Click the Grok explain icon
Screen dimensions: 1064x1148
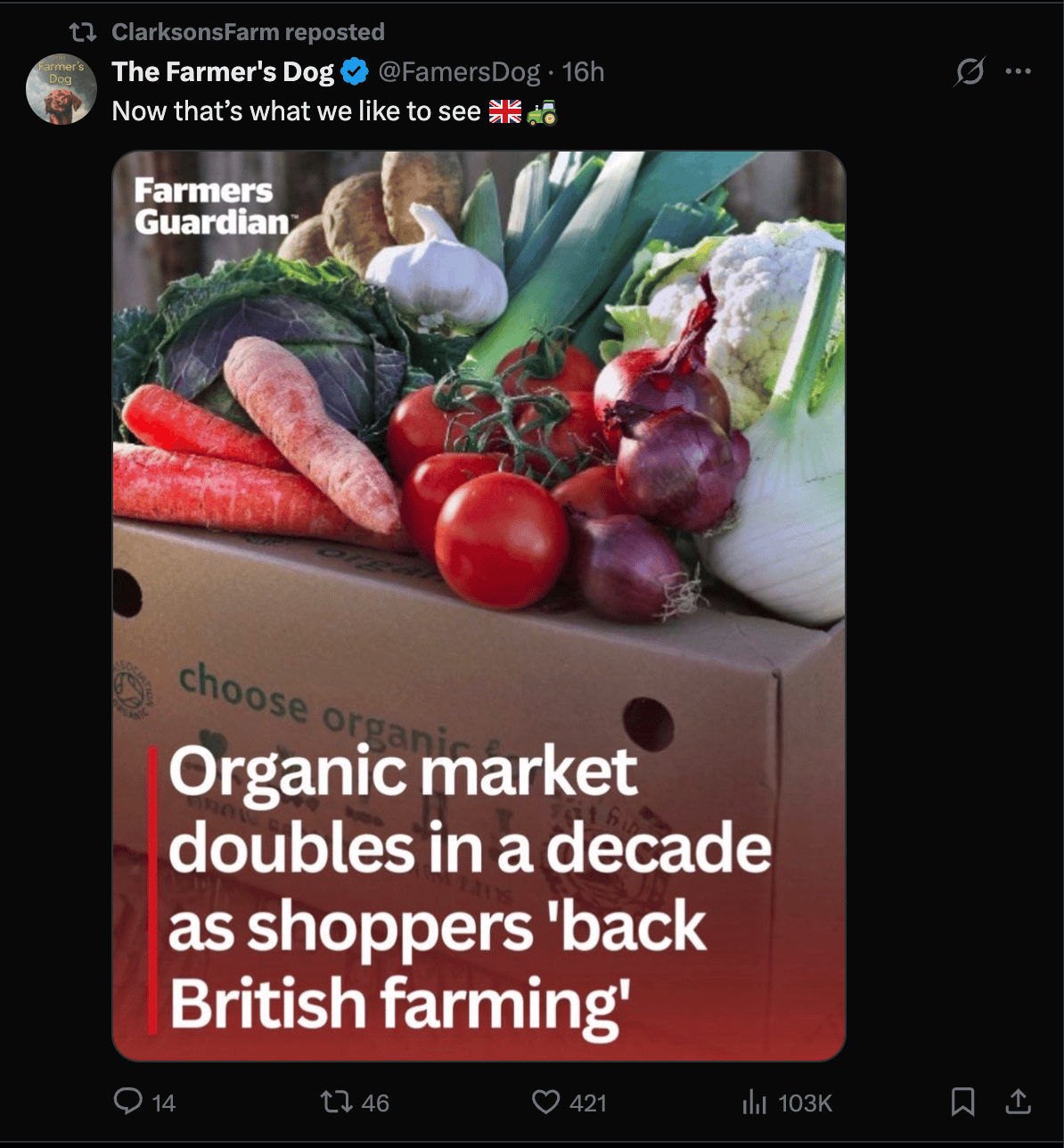[969, 71]
